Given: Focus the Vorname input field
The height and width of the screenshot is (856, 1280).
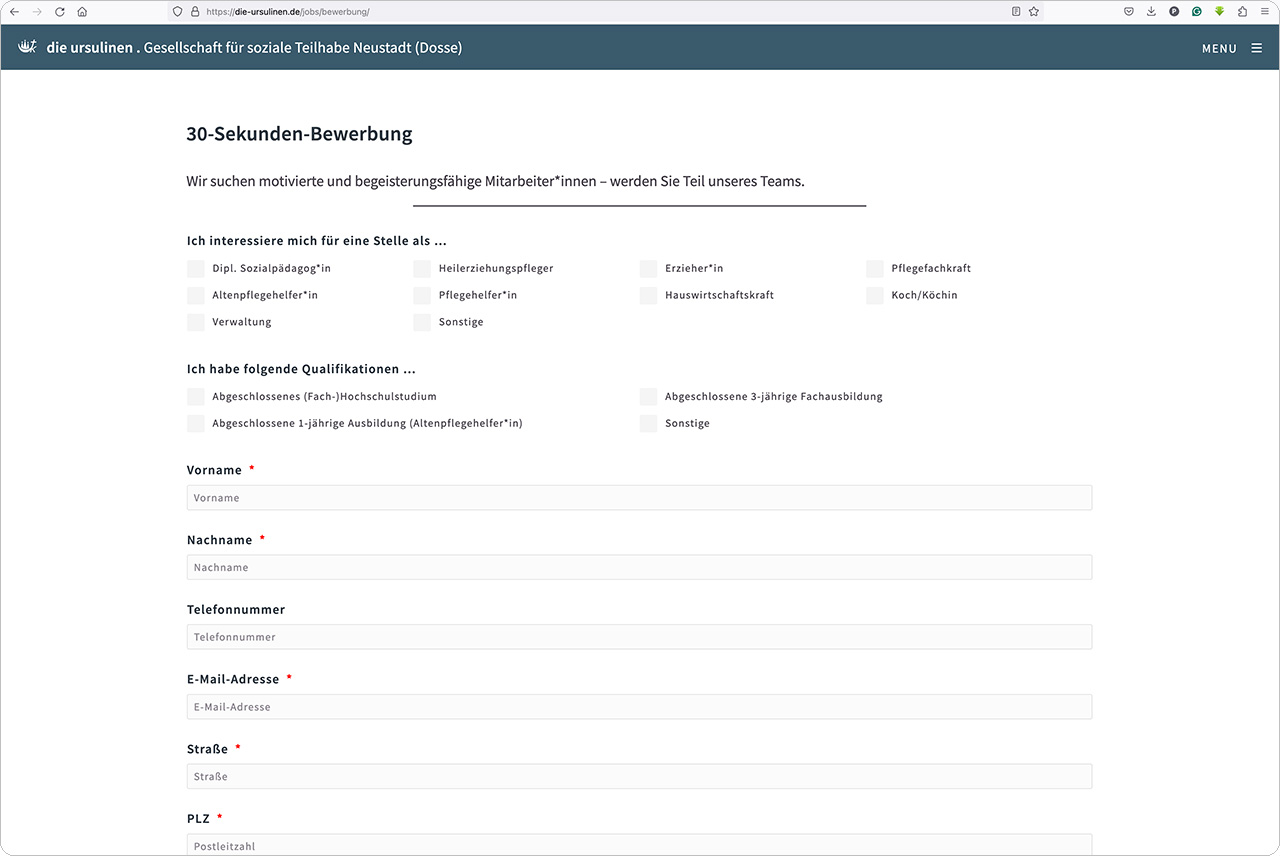Looking at the screenshot, I should pos(639,498).
